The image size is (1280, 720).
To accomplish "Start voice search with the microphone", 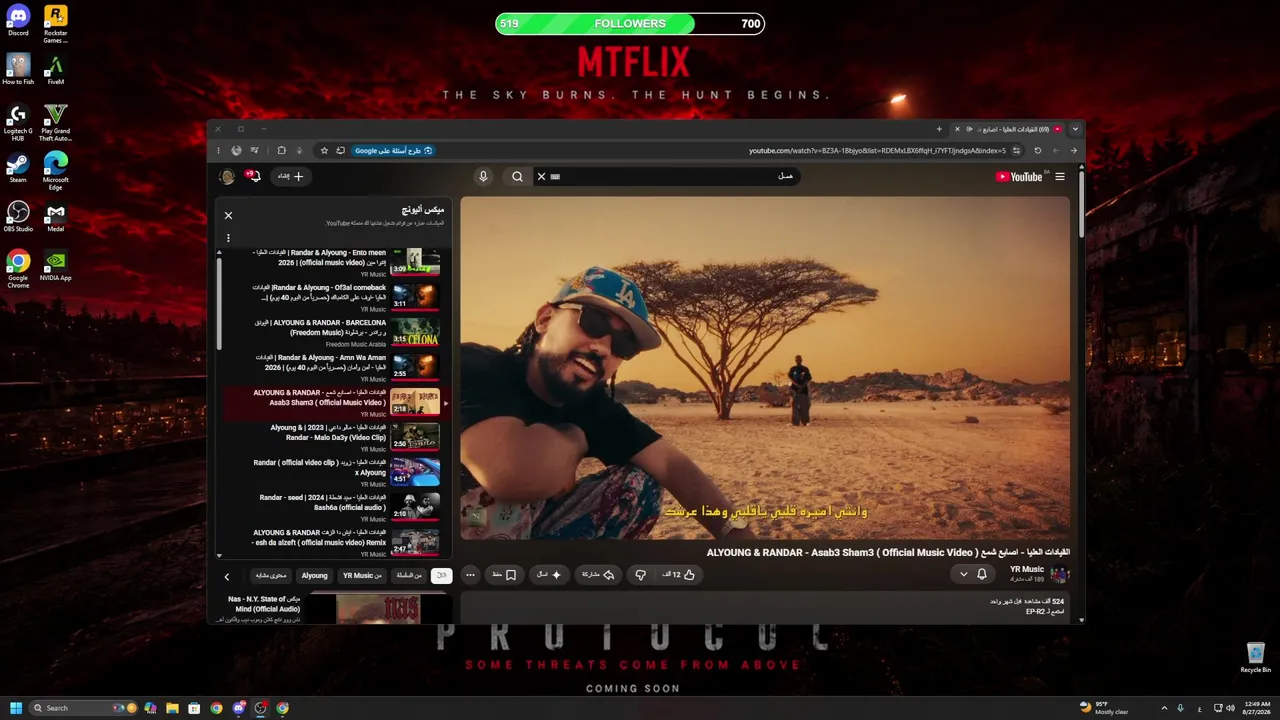I will 483,177.
